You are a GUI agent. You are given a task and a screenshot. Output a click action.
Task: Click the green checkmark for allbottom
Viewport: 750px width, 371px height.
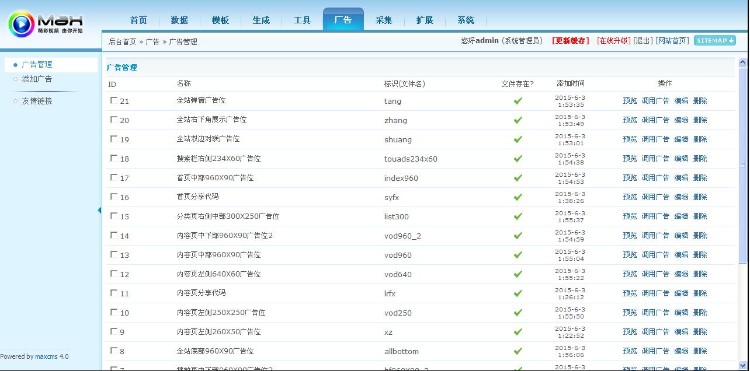(x=518, y=351)
